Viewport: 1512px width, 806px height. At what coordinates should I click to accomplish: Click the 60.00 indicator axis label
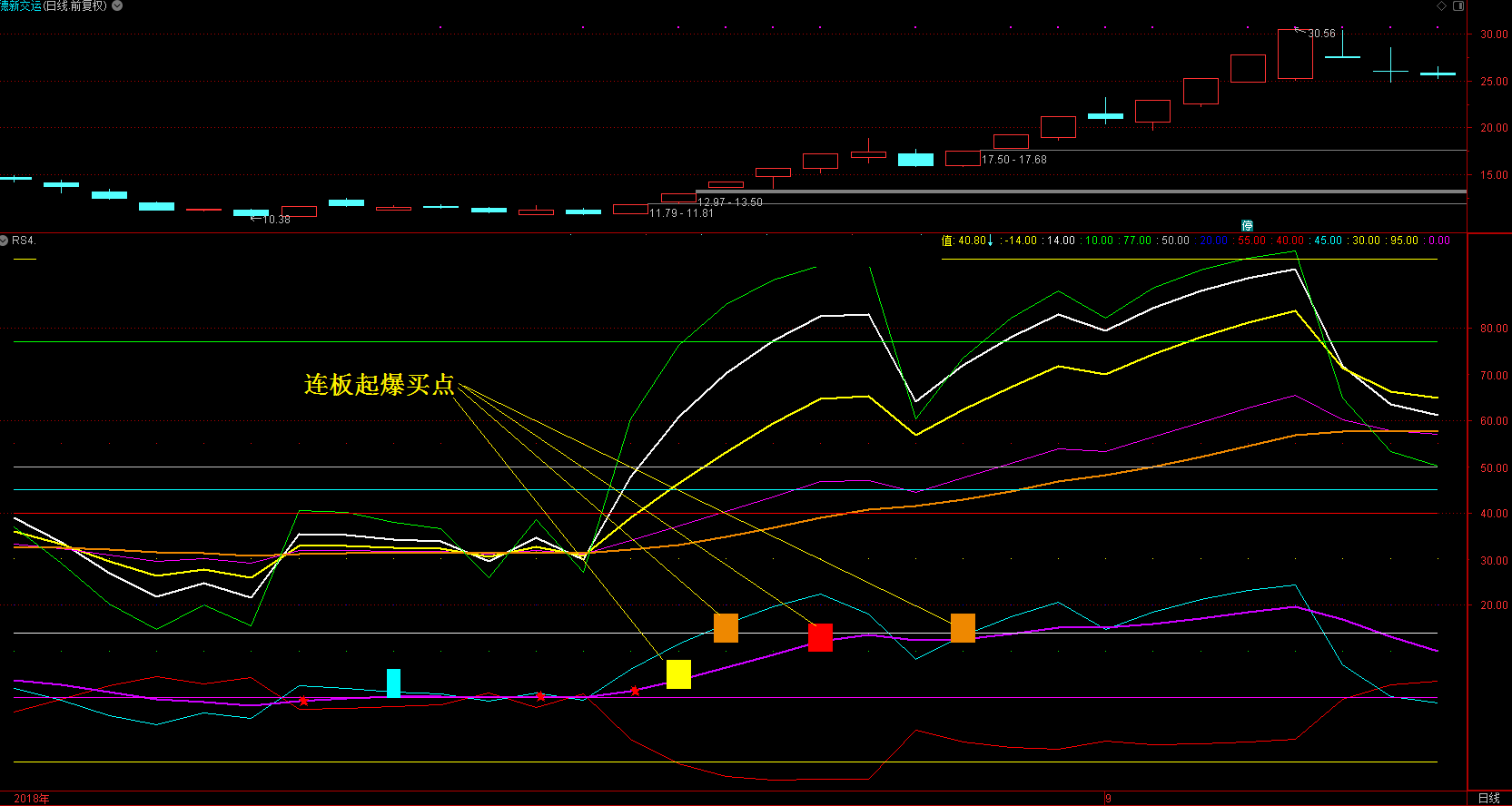click(x=1494, y=421)
